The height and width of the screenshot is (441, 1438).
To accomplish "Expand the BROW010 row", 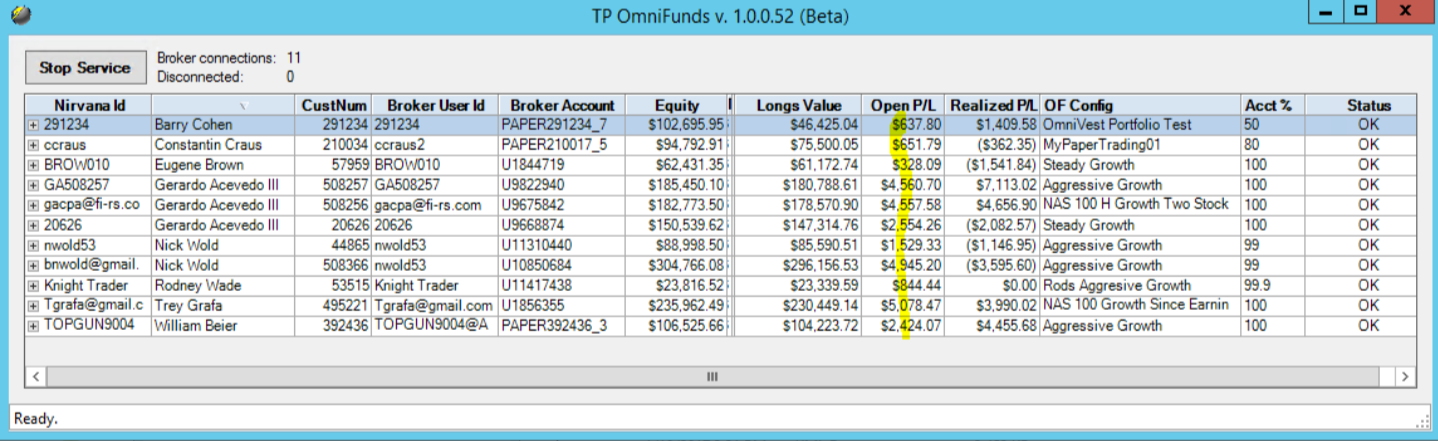I will click(x=33, y=165).
